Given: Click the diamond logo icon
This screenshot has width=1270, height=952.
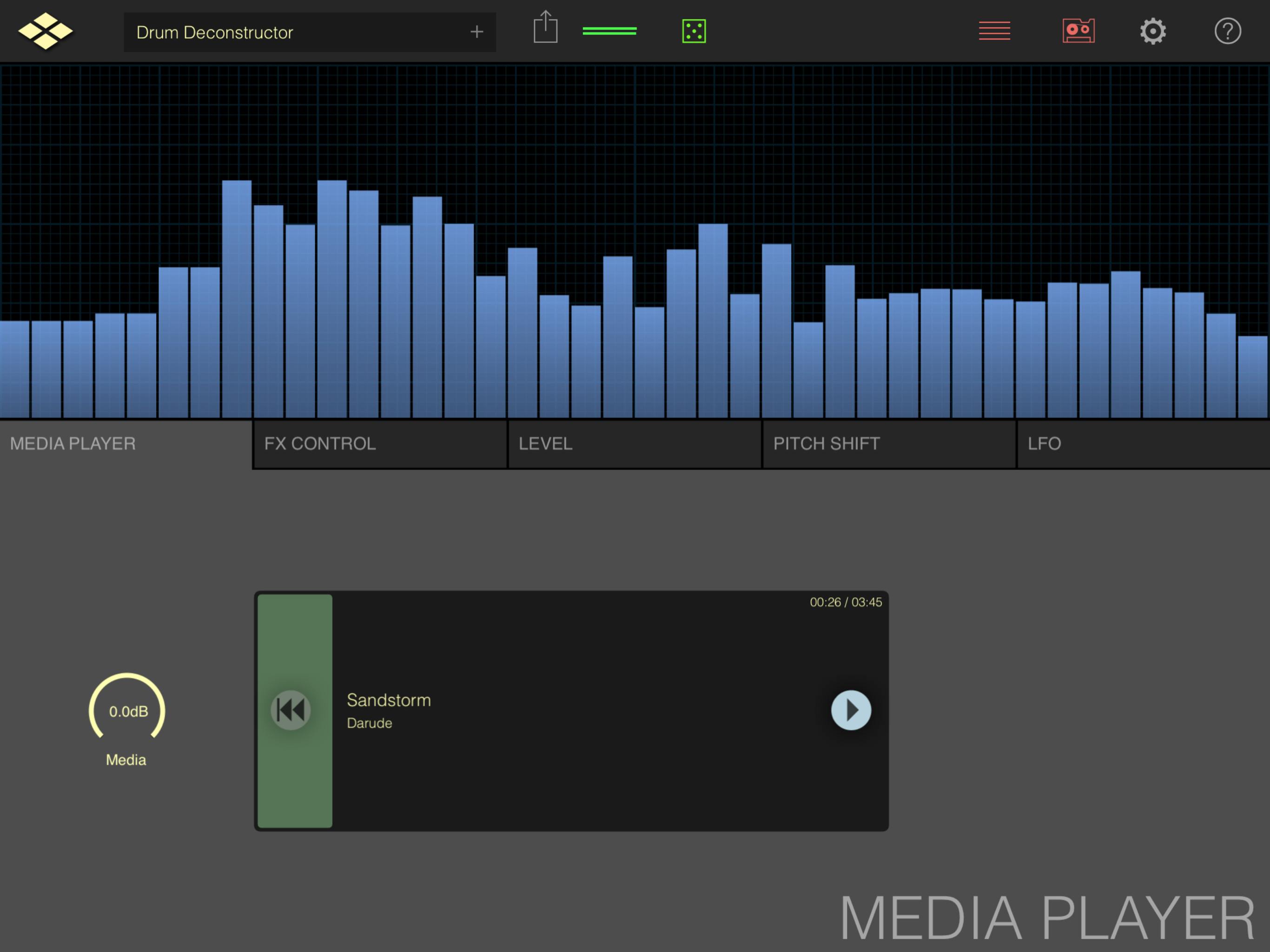Looking at the screenshot, I should point(46,31).
